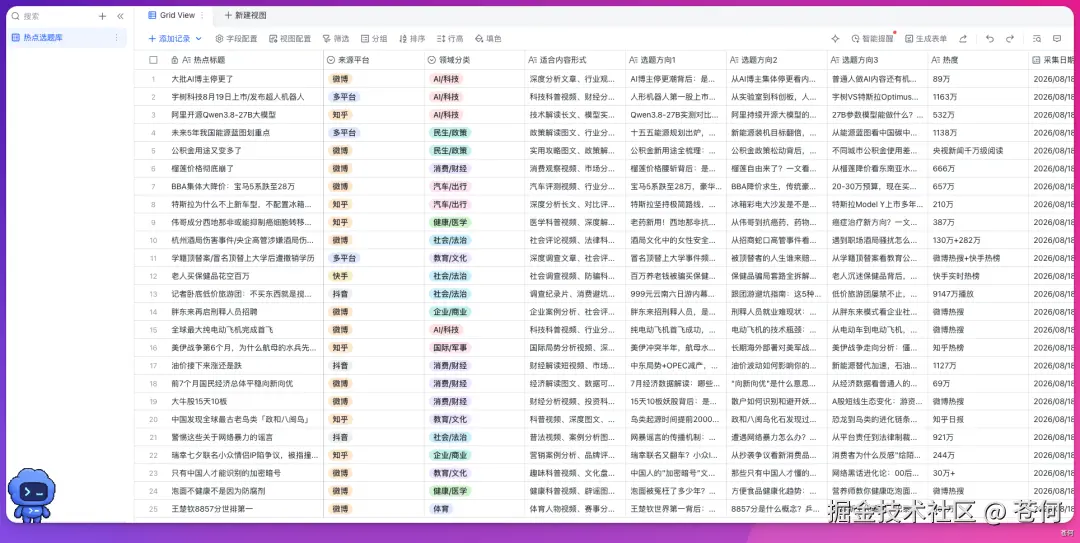1080x543 pixels.
Task: Open the 排序 sort tool
Action: point(412,39)
